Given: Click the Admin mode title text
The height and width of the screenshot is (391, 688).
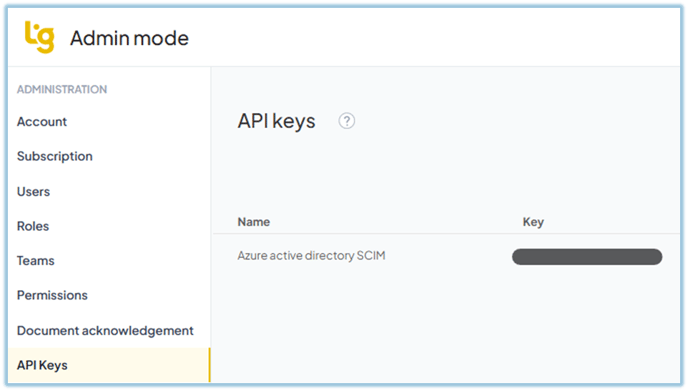Looking at the screenshot, I should point(129,38).
